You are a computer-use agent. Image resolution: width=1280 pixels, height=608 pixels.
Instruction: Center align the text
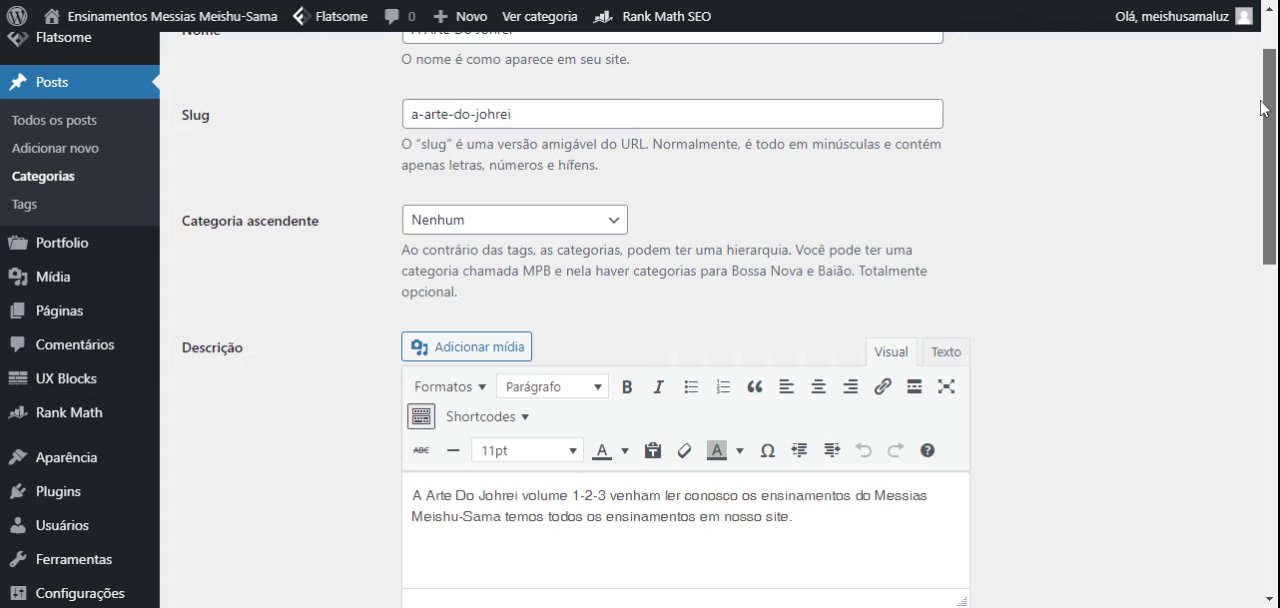pyautogui.click(x=819, y=387)
